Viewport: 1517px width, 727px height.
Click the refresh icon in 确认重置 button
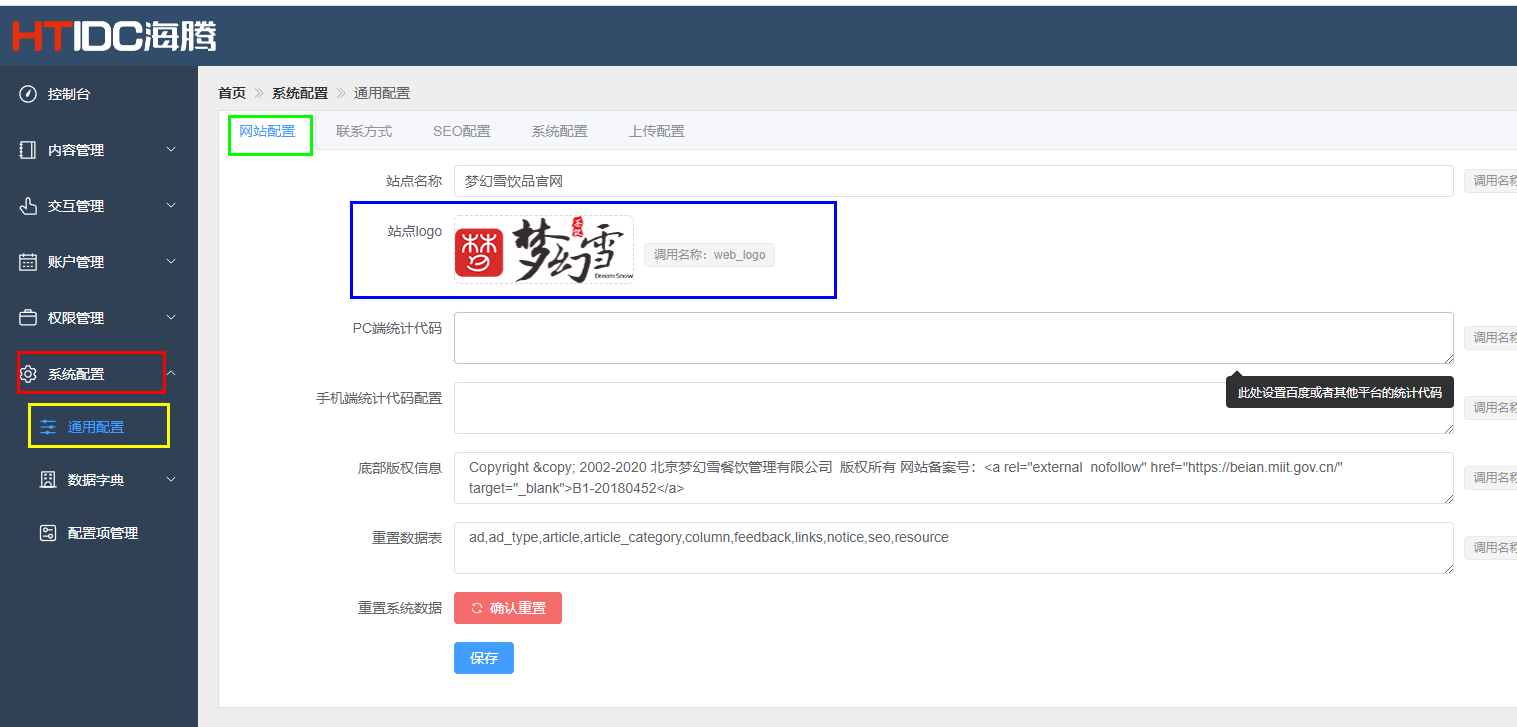(x=477, y=608)
